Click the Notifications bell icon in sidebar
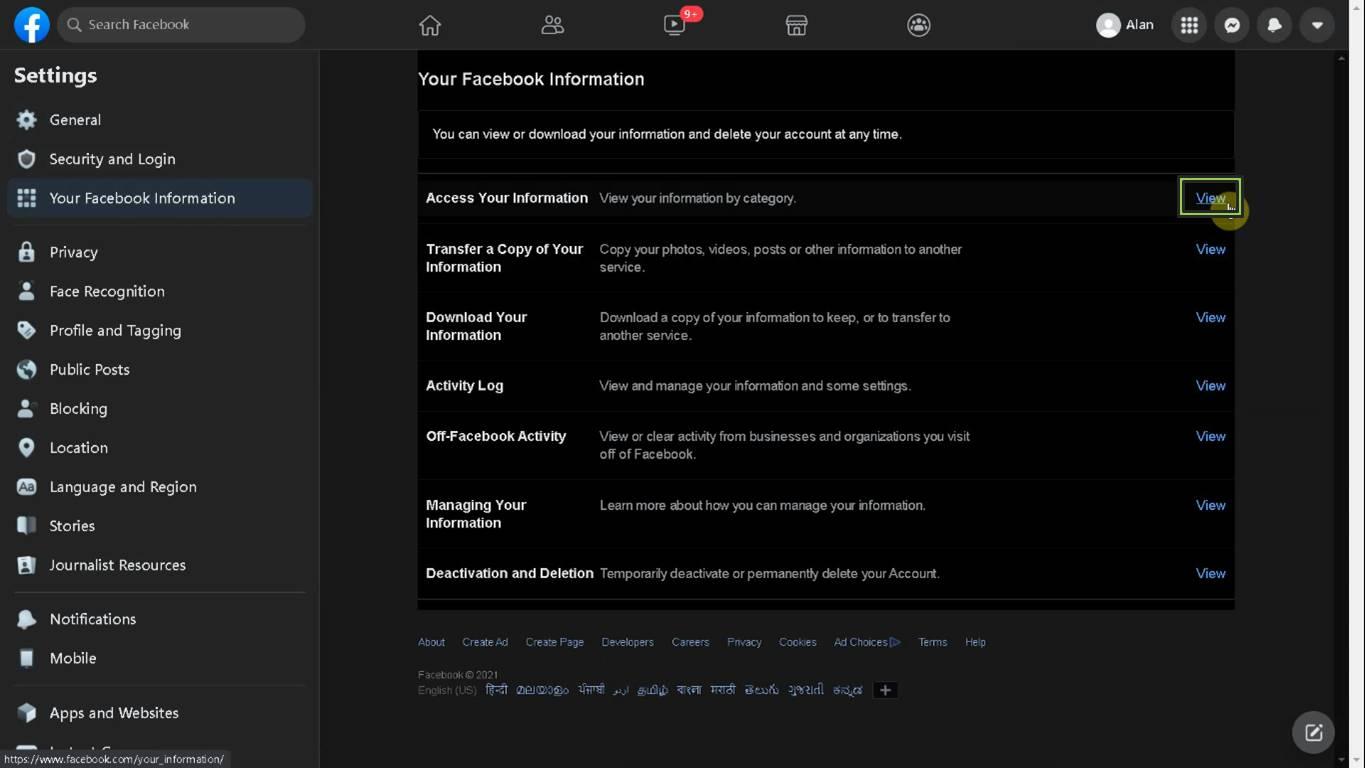 click(x=27, y=619)
